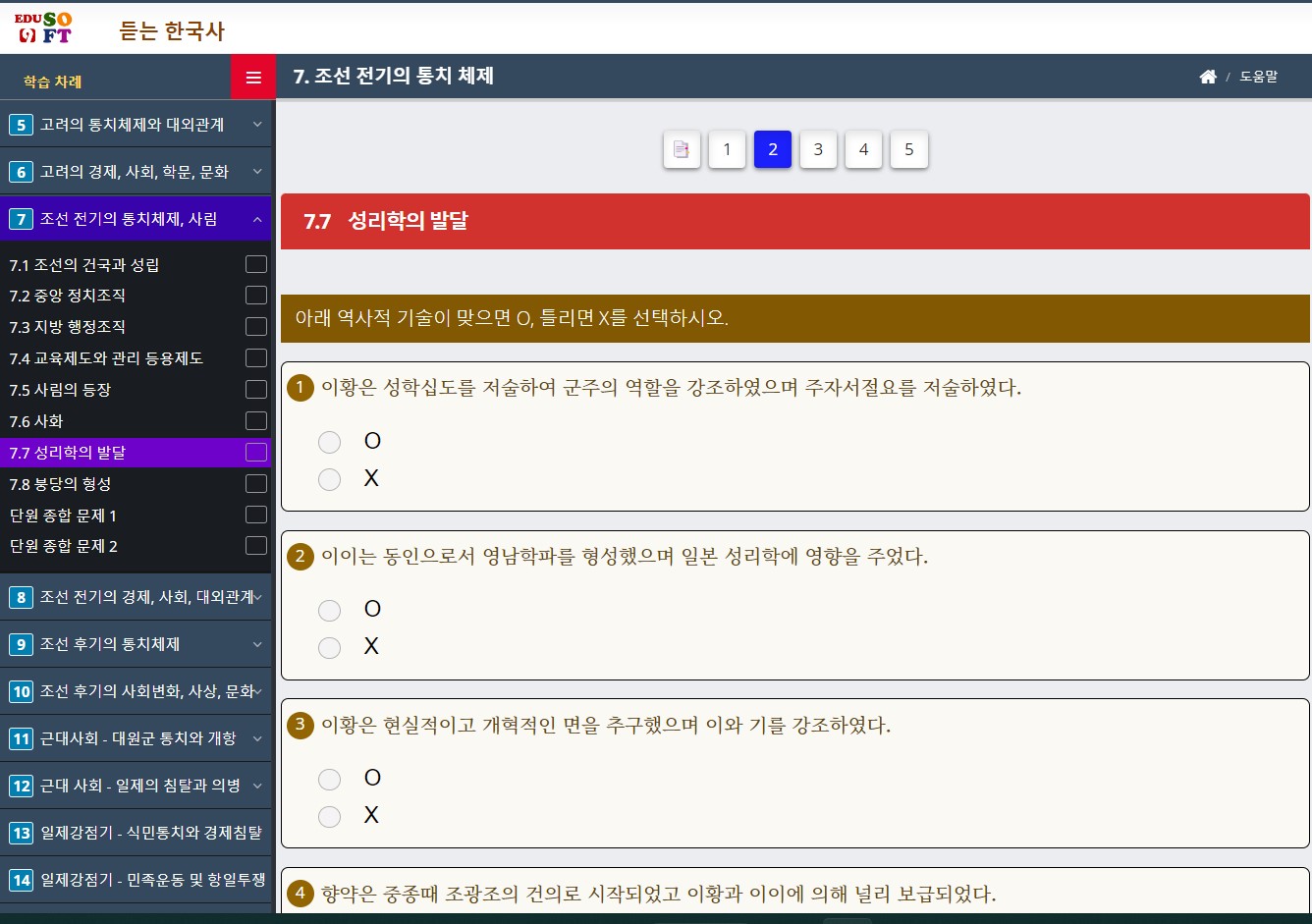Click the number 12 chapter badge
The image size is (1312, 924).
pyautogui.click(x=21, y=786)
